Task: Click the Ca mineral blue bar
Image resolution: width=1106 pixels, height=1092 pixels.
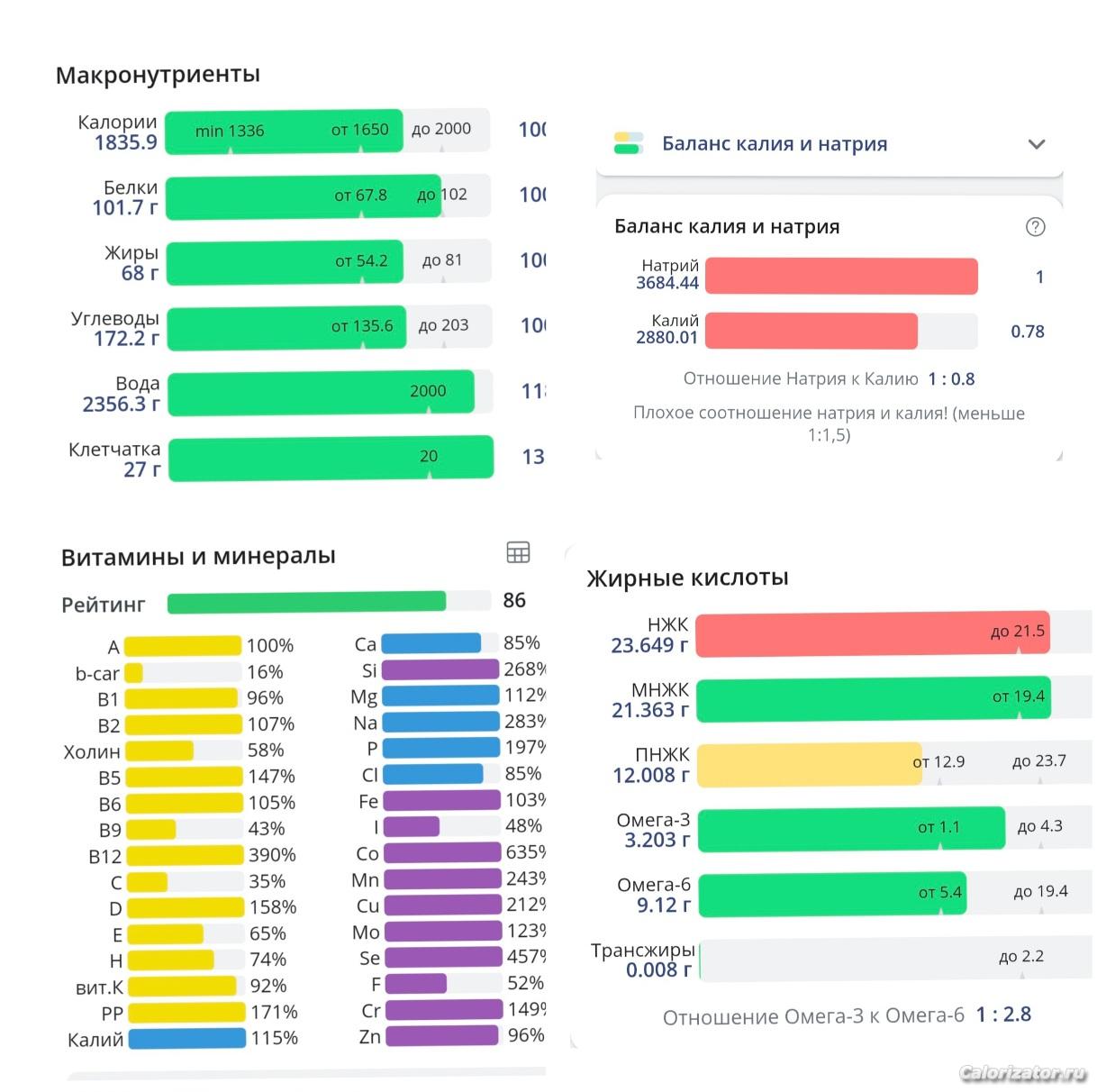Action: 431,643
